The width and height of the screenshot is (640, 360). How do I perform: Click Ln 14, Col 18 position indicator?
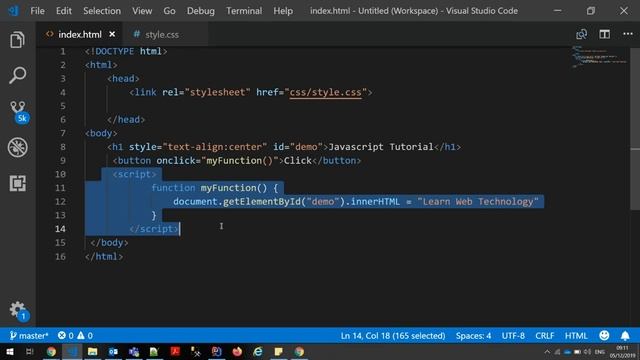[x=393, y=336]
